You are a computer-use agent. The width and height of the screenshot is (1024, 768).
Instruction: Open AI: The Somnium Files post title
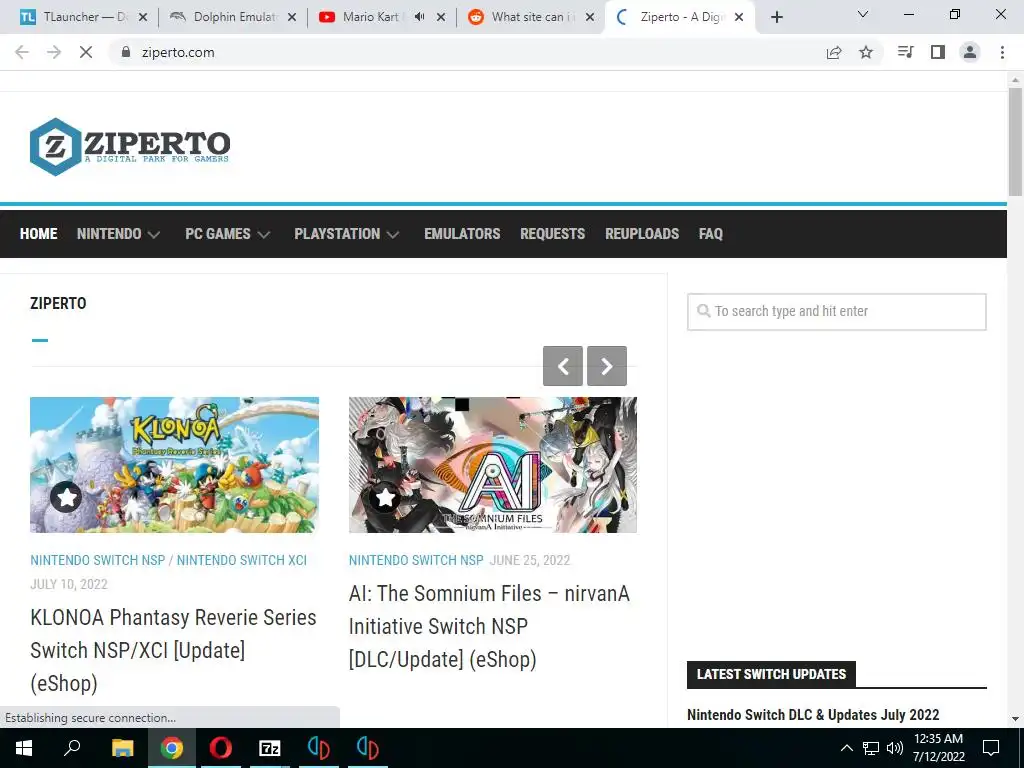coord(489,626)
